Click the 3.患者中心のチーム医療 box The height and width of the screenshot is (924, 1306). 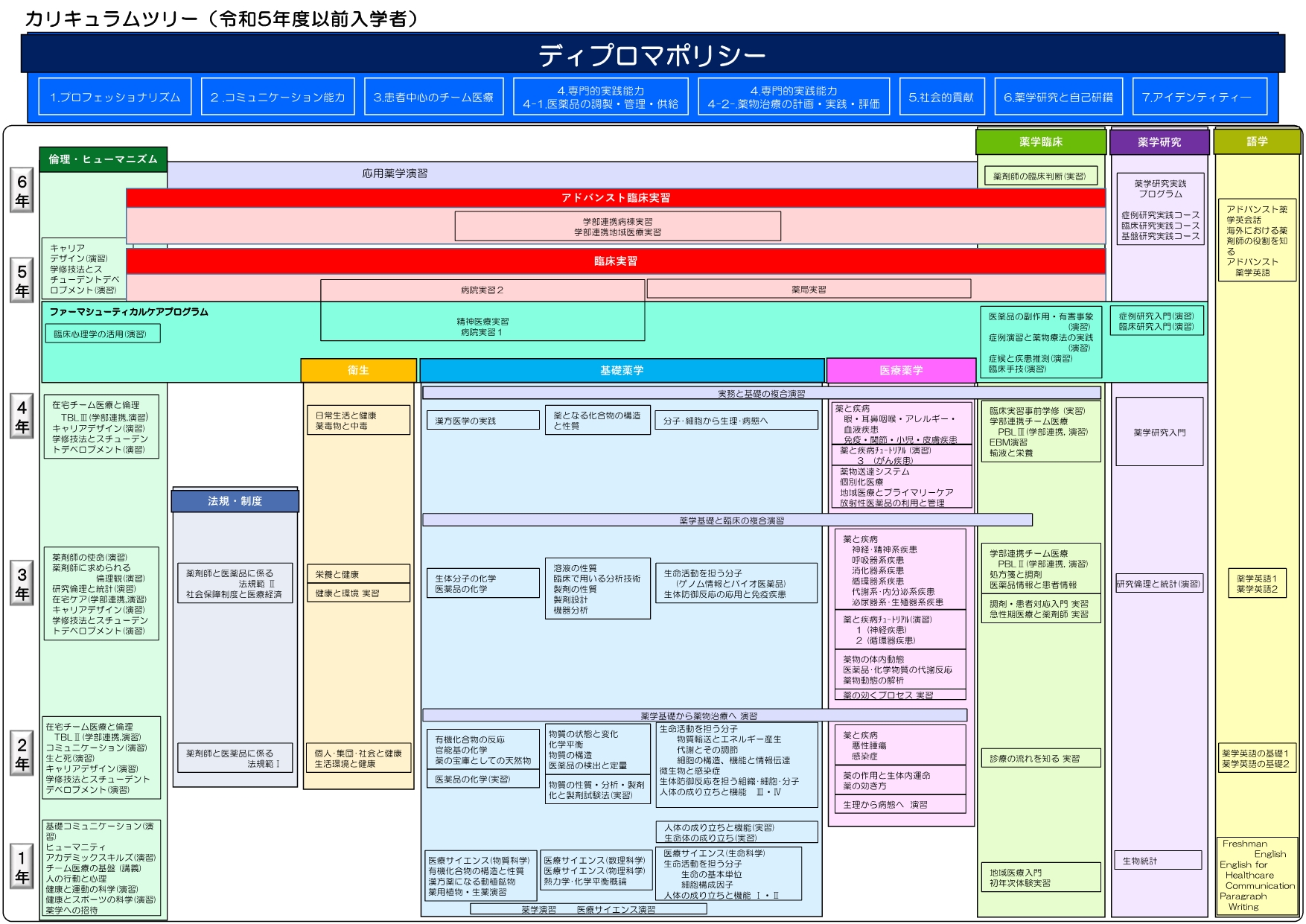pyautogui.click(x=433, y=97)
